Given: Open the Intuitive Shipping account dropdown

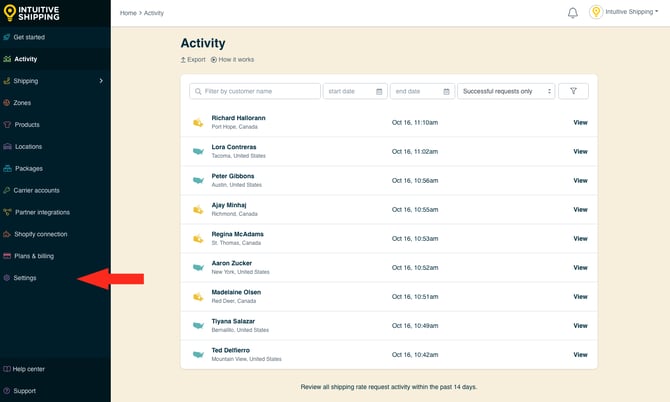Looking at the screenshot, I should [632, 12].
